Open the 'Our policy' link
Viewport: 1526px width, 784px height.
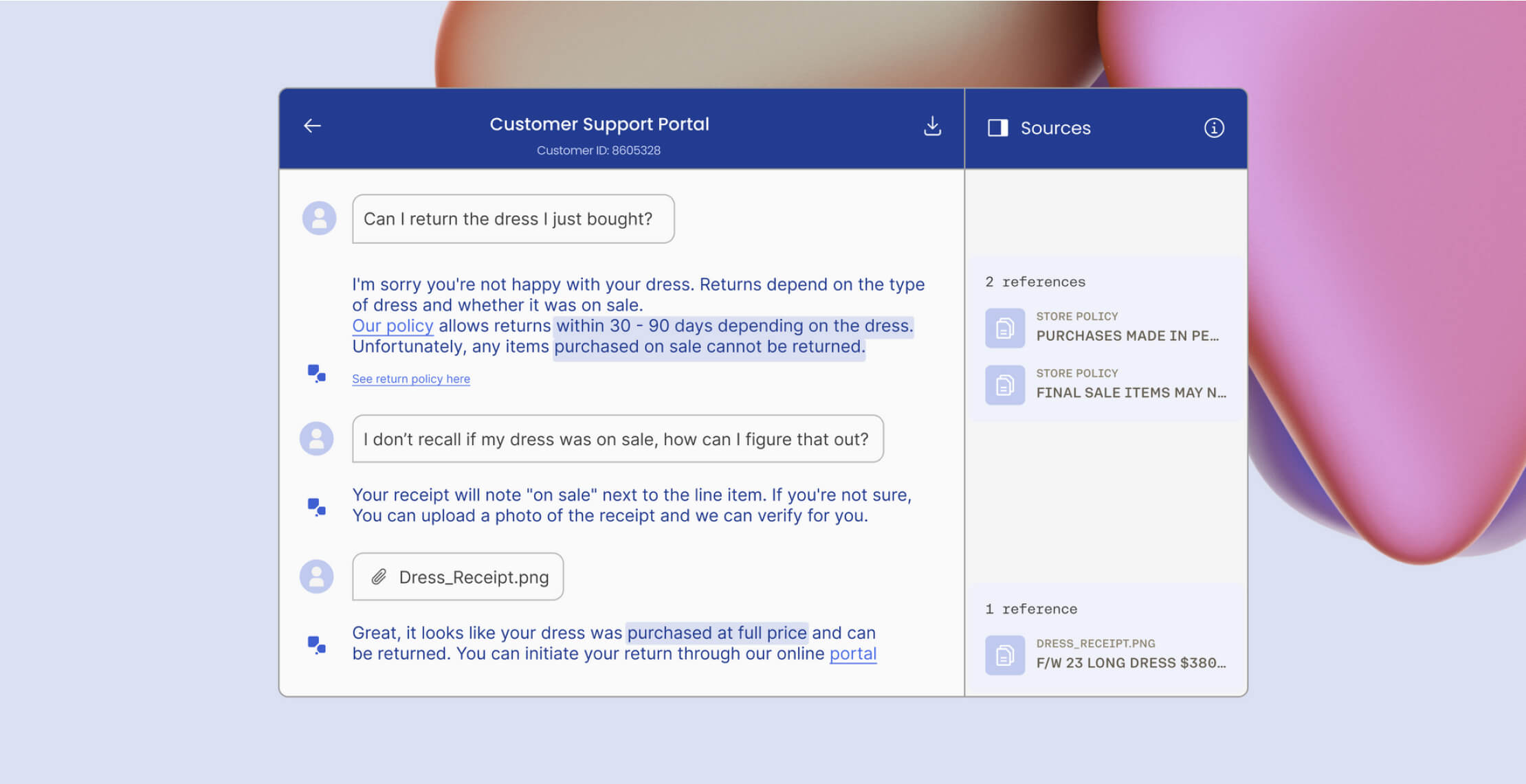pyautogui.click(x=391, y=326)
